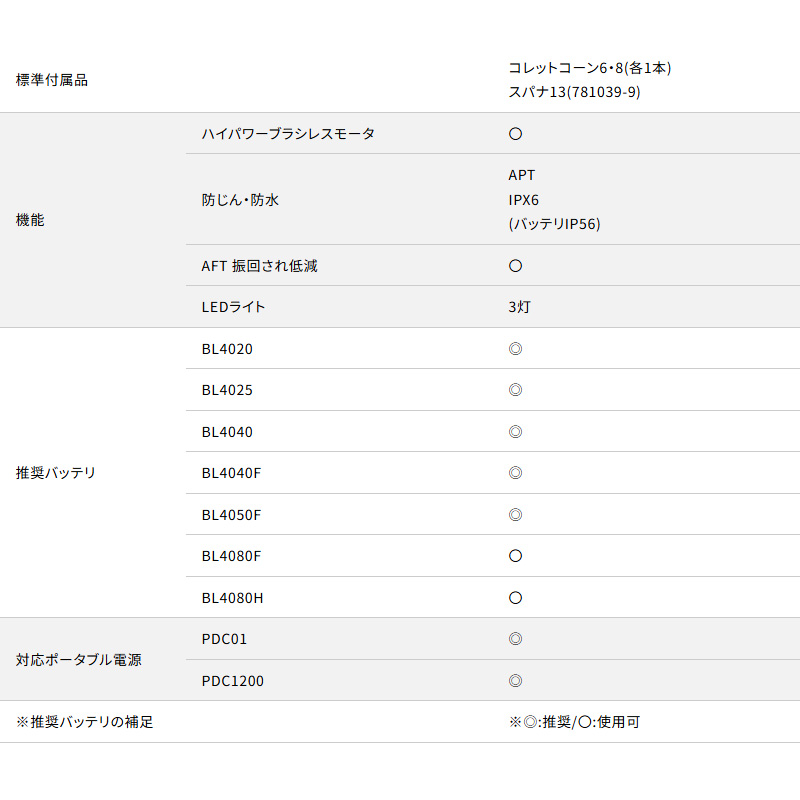
Task: Click the BL4040F battery name
Action: point(231,473)
